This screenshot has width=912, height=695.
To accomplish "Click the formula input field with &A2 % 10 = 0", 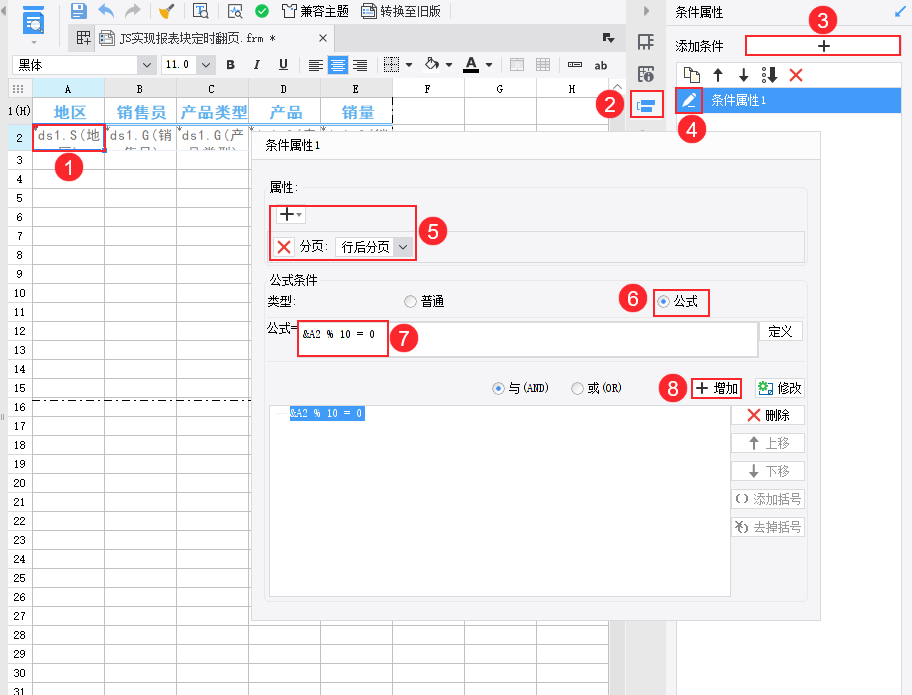I will (x=528, y=339).
